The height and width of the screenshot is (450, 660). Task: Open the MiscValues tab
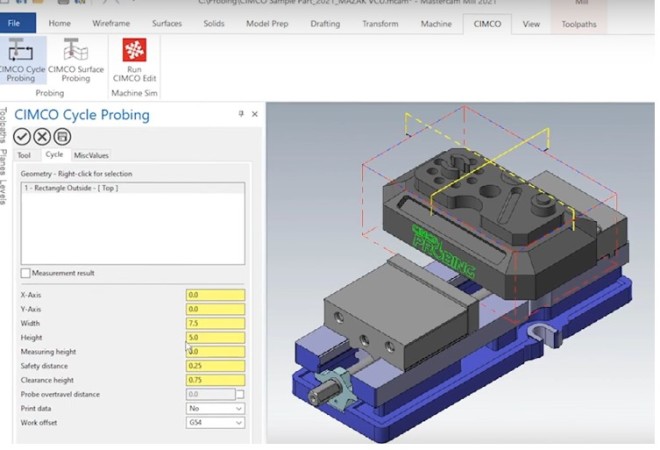(91, 155)
